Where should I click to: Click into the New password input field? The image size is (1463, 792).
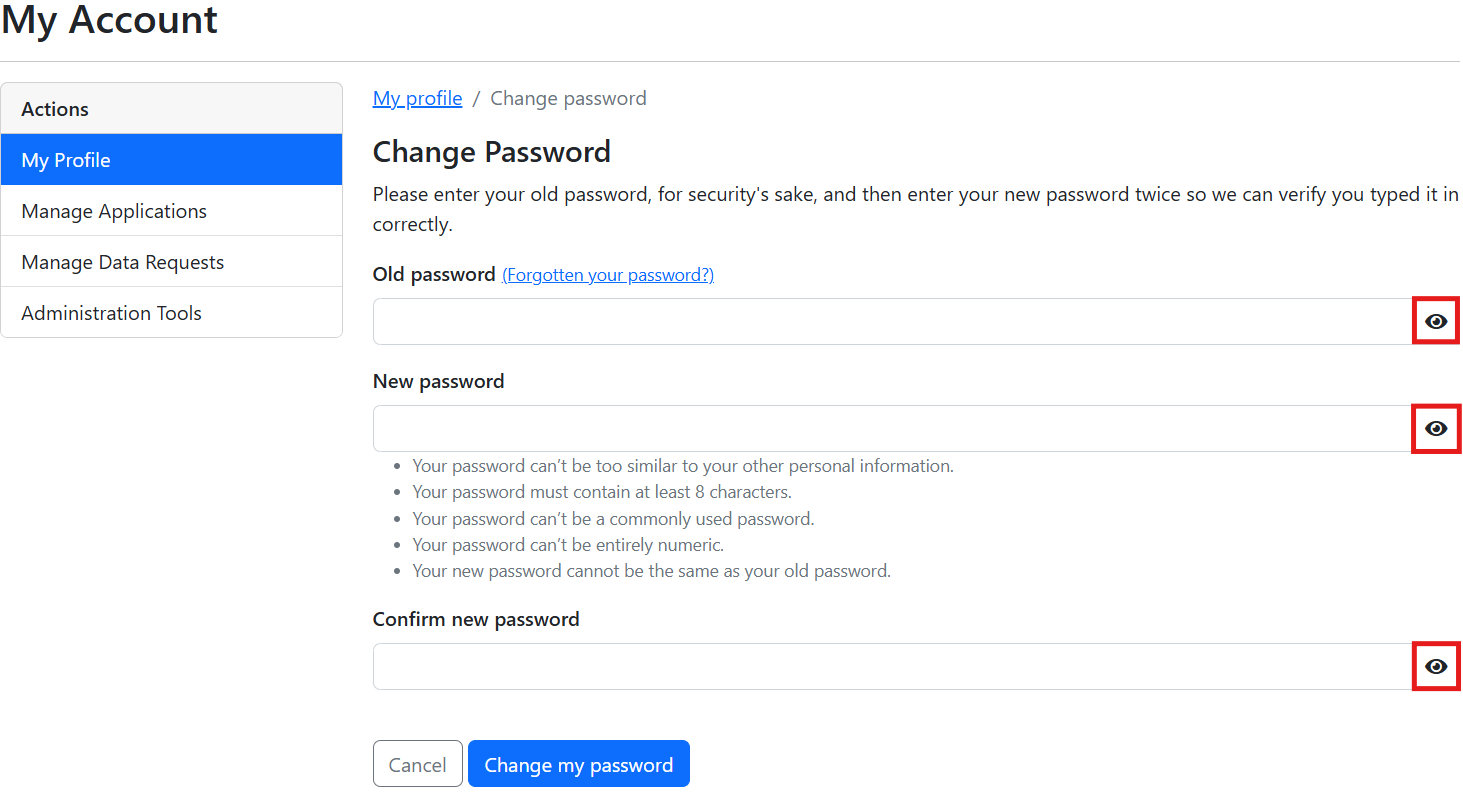tap(890, 428)
